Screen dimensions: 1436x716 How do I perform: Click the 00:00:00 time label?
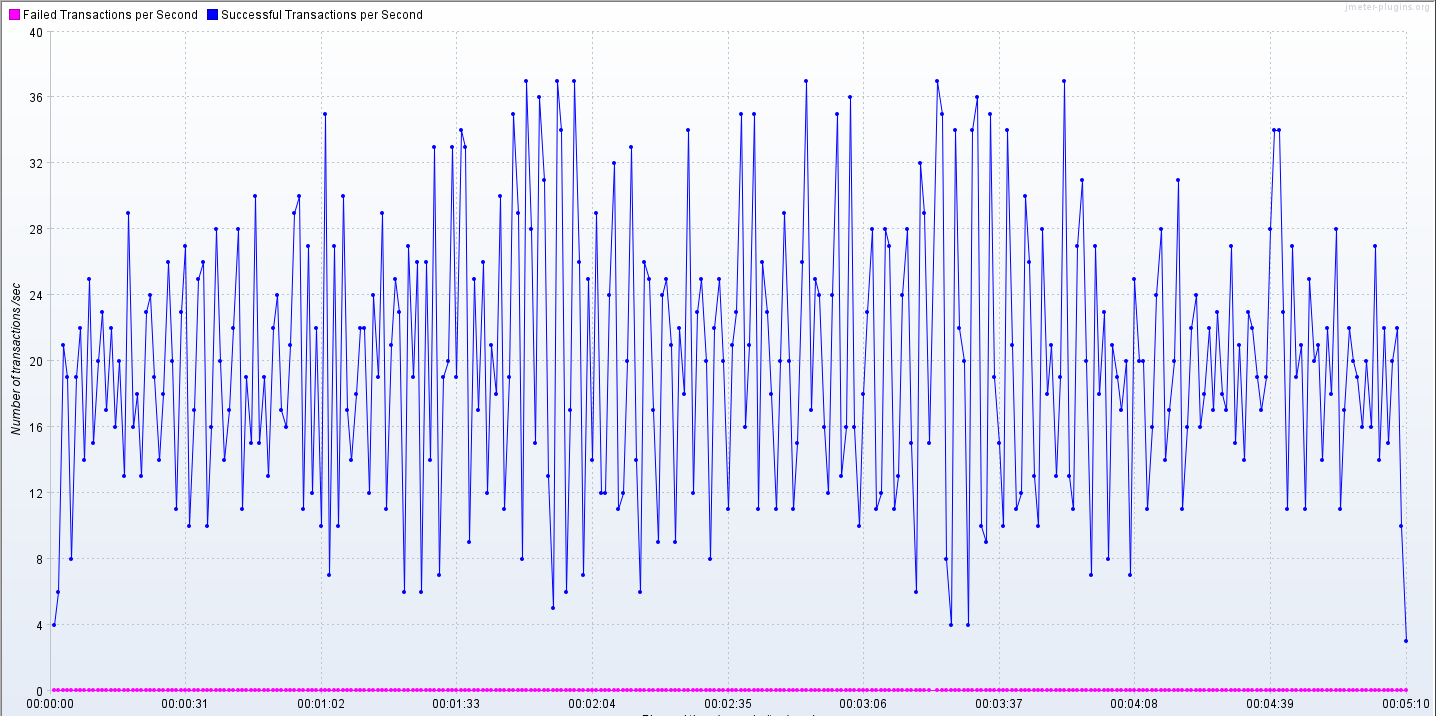click(x=50, y=704)
